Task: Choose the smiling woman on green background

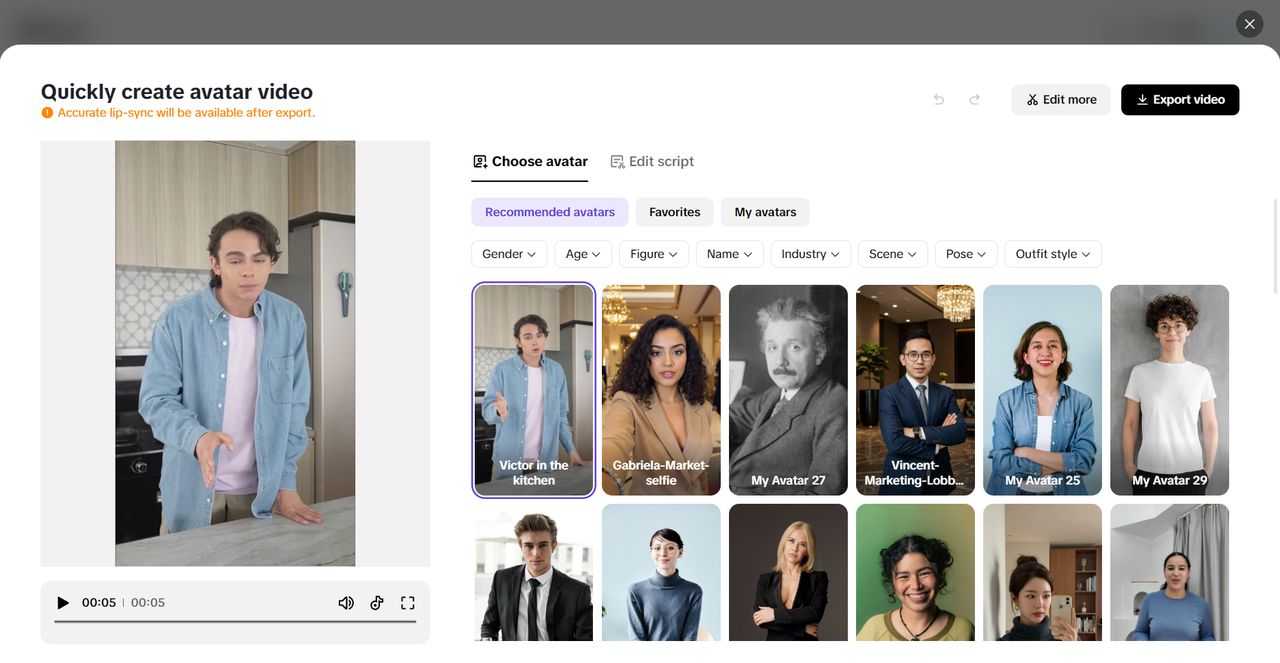Action: [x=915, y=572]
